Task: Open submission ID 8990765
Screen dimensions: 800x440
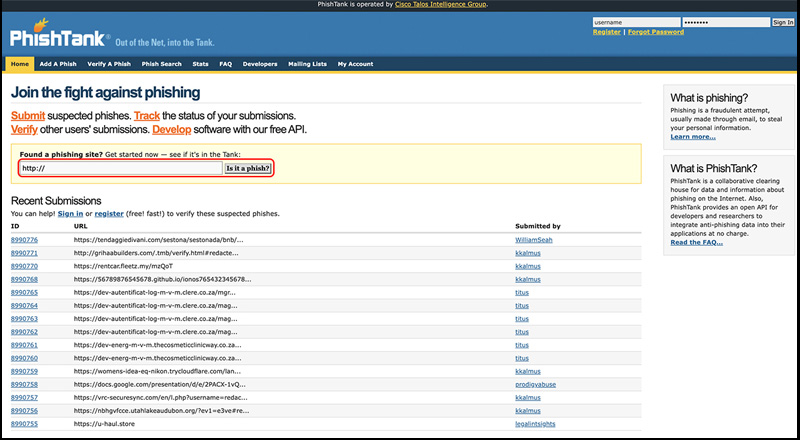Action: pos(24,292)
